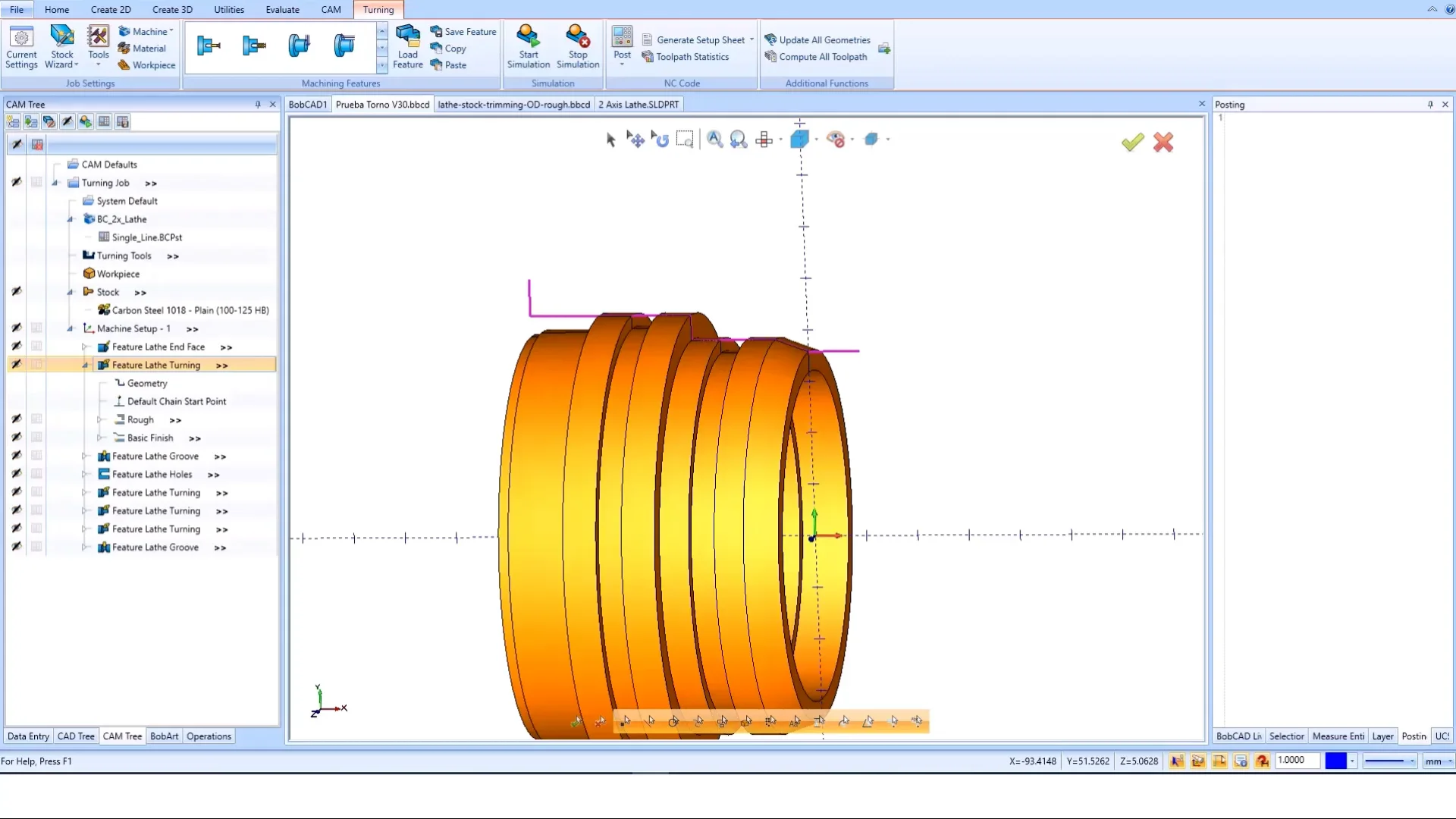Start the toolpath simulation

529,47
